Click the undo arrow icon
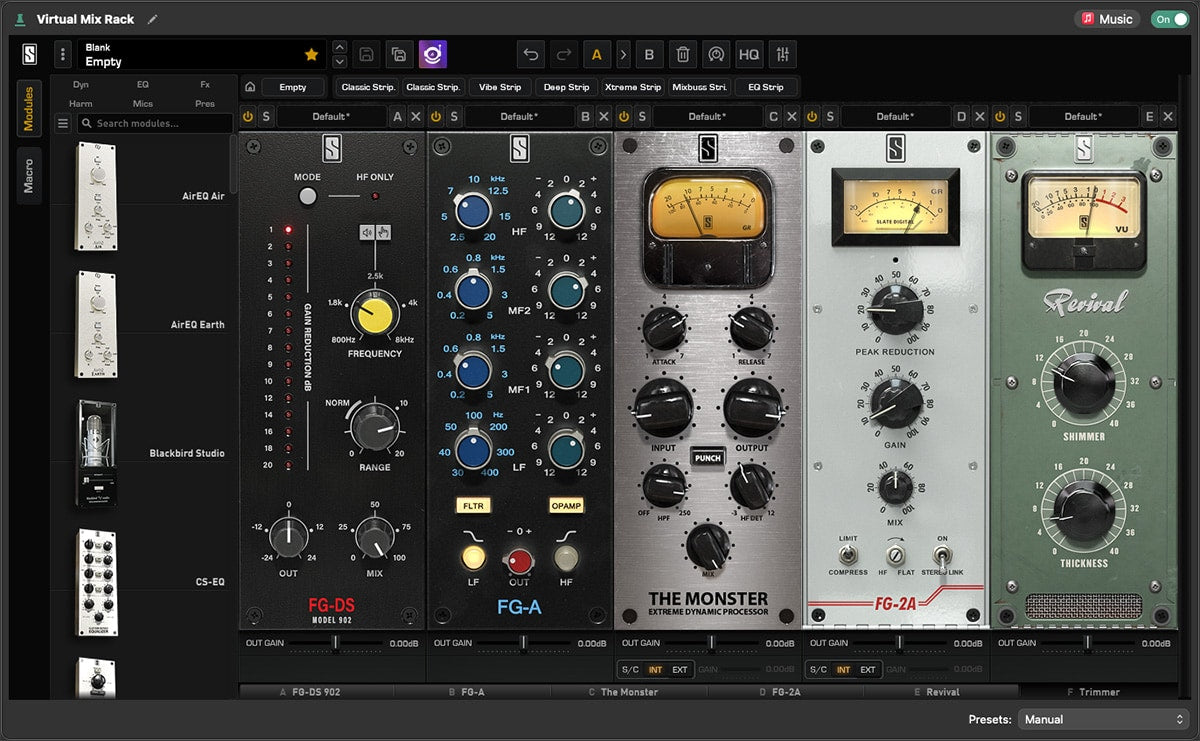The image size is (1200, 741). (530, 54)
